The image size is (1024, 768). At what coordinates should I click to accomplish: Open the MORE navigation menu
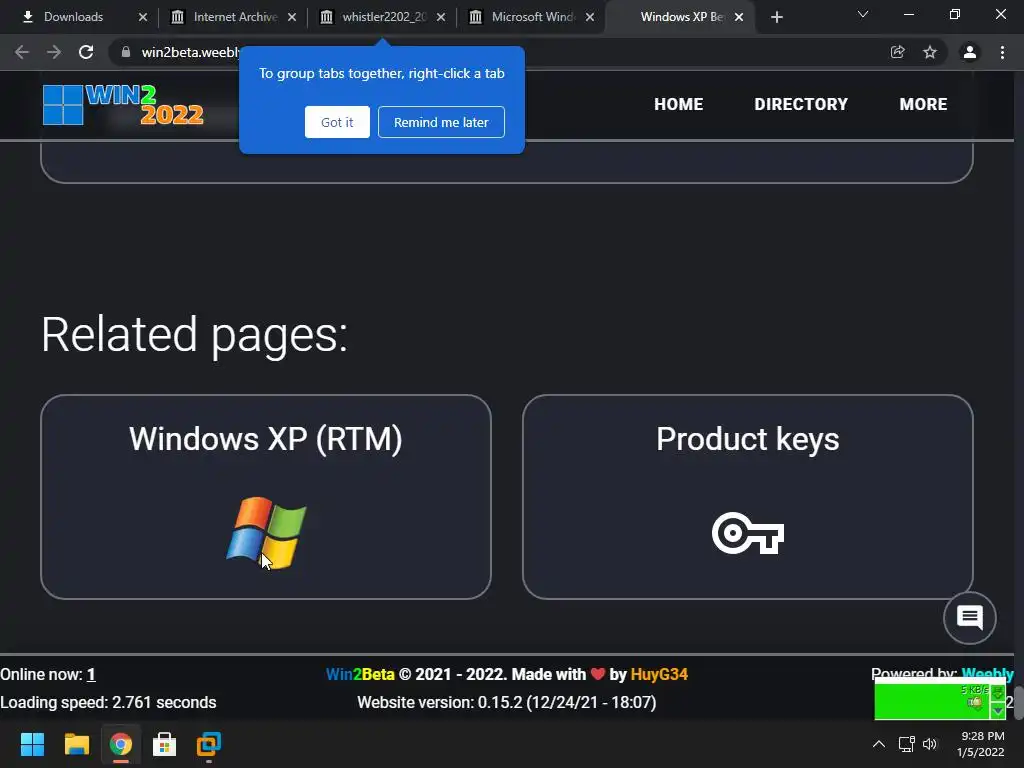click(923, 104)
